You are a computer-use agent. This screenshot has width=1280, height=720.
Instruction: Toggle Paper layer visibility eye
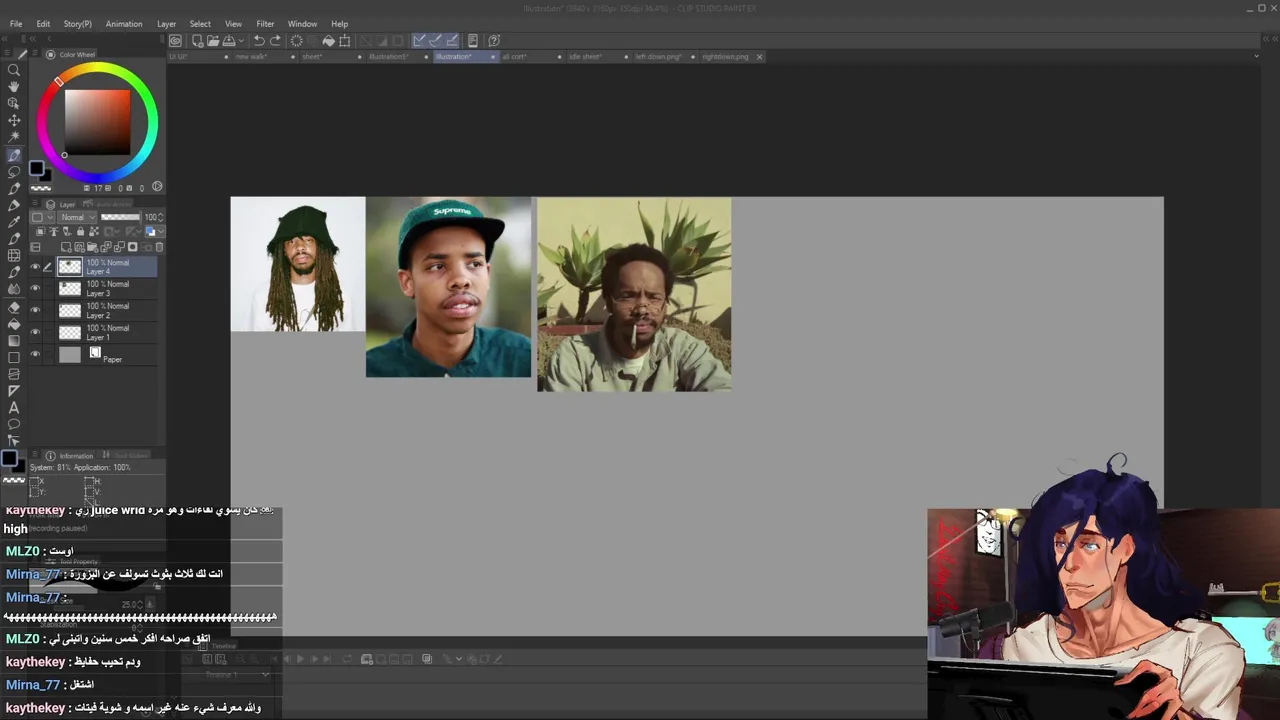[x=35, y=354]
